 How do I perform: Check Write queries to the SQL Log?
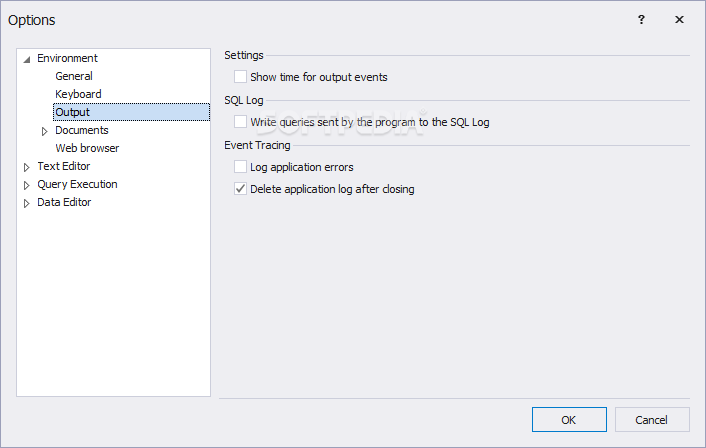click(240, 122)
